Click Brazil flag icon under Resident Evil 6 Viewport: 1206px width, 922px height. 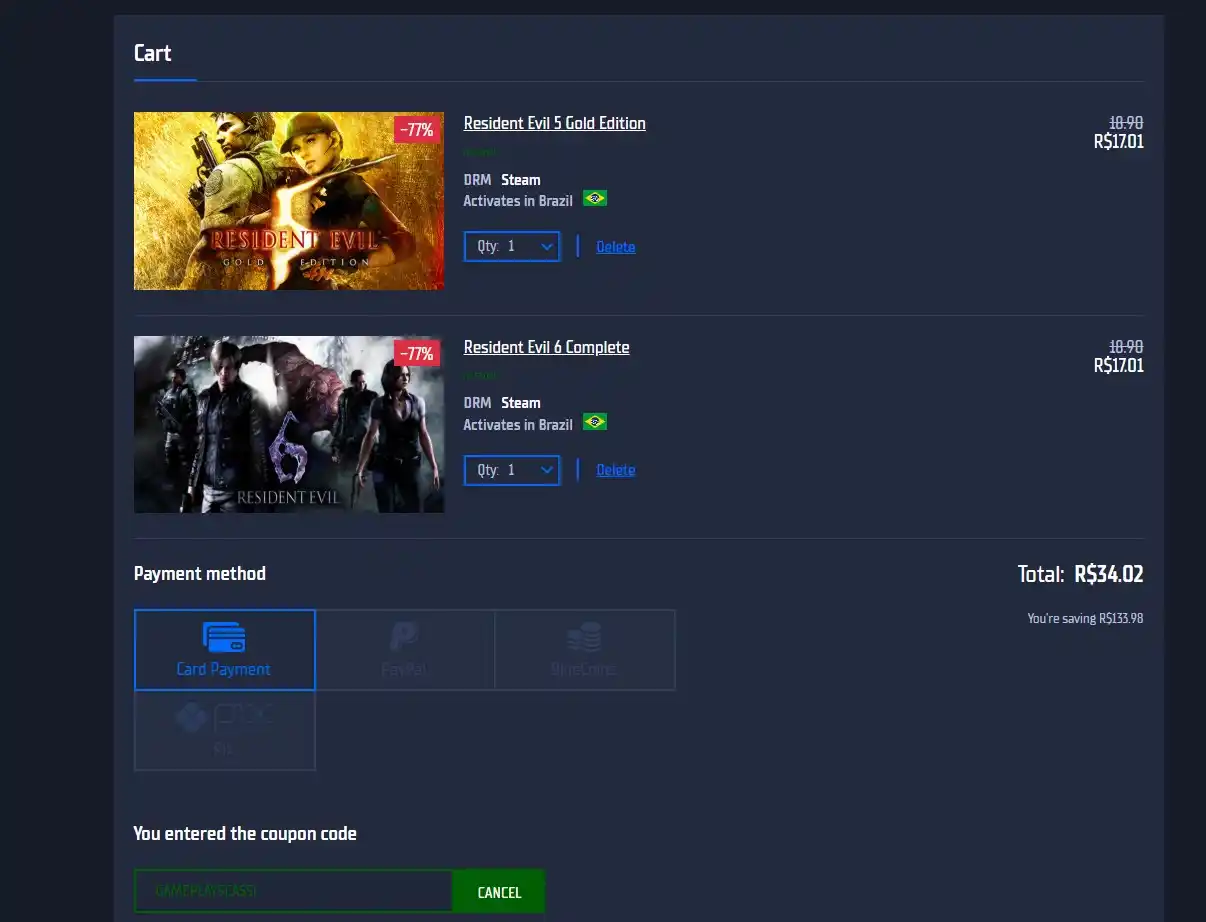[595, 423]
